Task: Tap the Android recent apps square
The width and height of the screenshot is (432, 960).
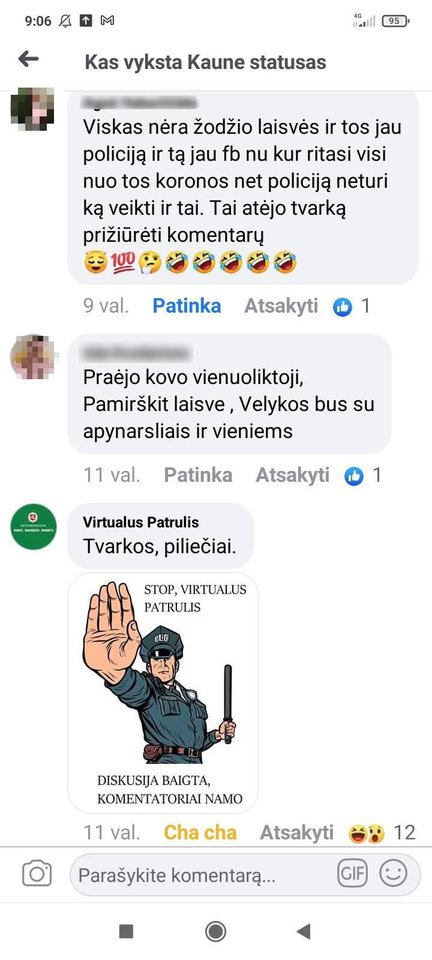Action: (x=126, y=931)
